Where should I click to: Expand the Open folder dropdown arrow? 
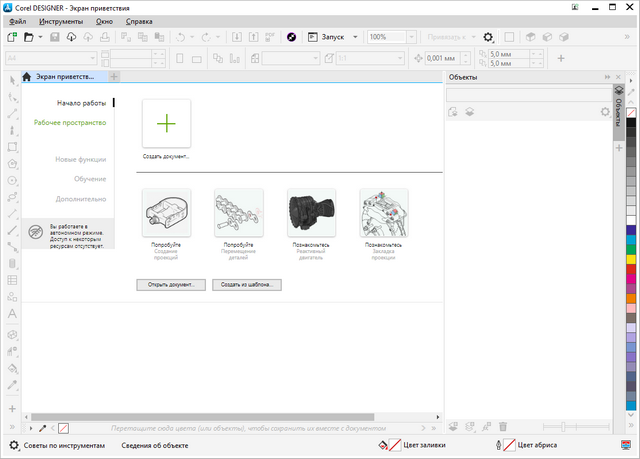tap(40, 37)
